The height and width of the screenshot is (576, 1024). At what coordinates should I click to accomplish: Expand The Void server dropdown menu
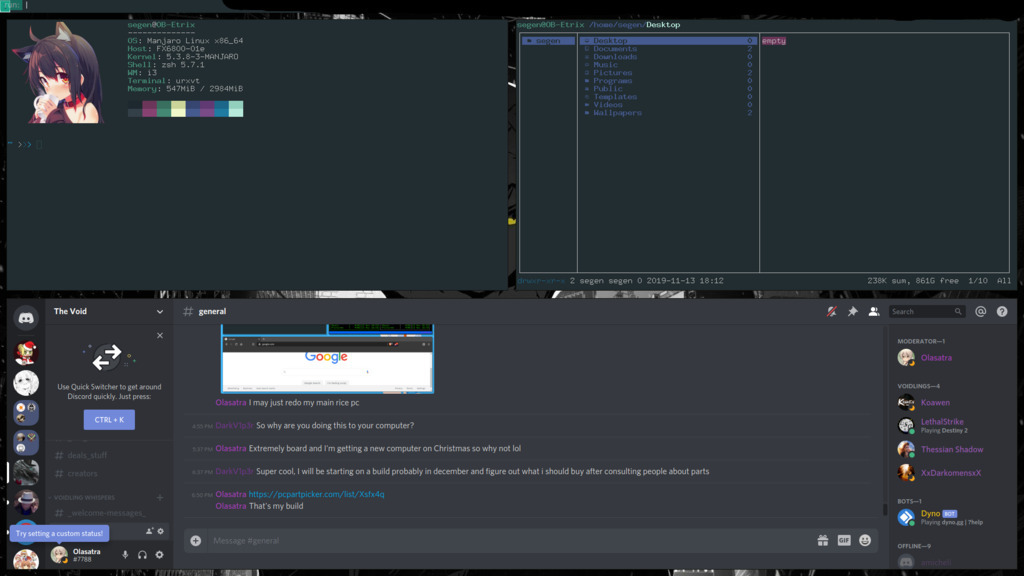click(159, 312)
